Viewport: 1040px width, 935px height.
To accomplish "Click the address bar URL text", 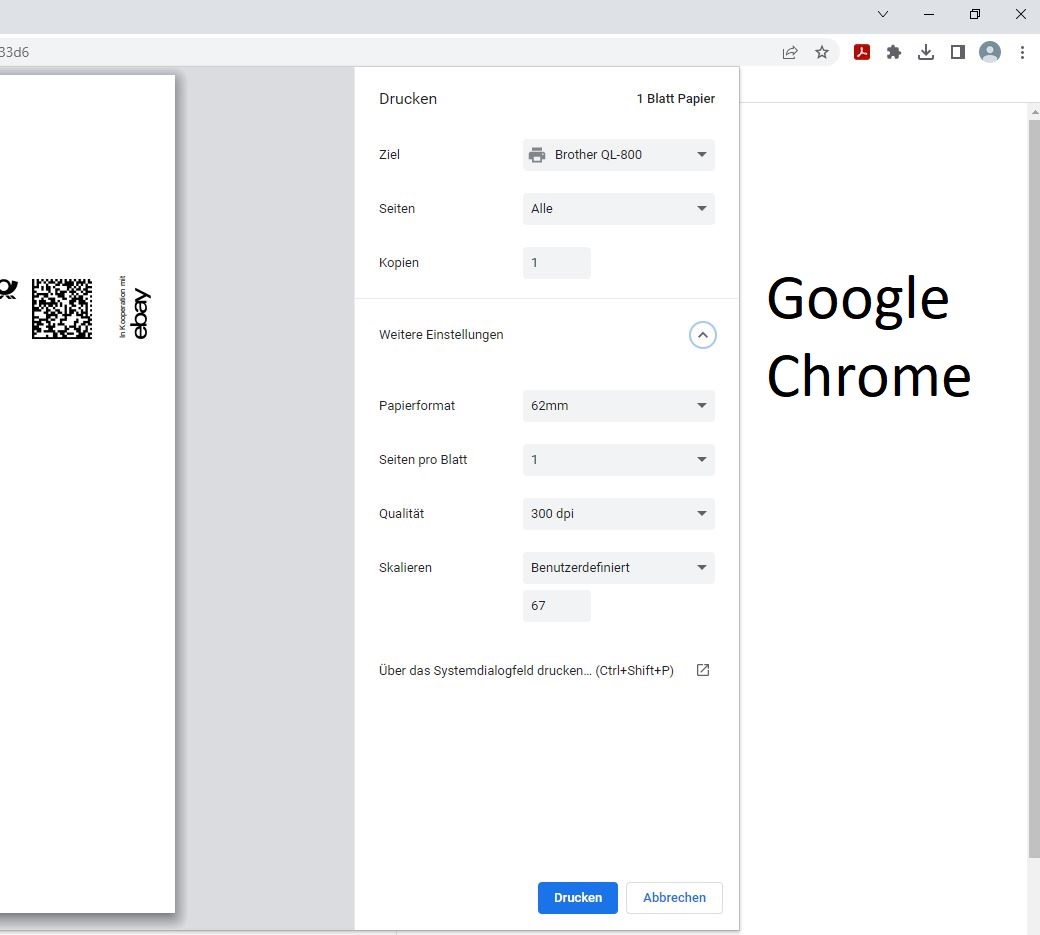I will [x=15, y=52].
